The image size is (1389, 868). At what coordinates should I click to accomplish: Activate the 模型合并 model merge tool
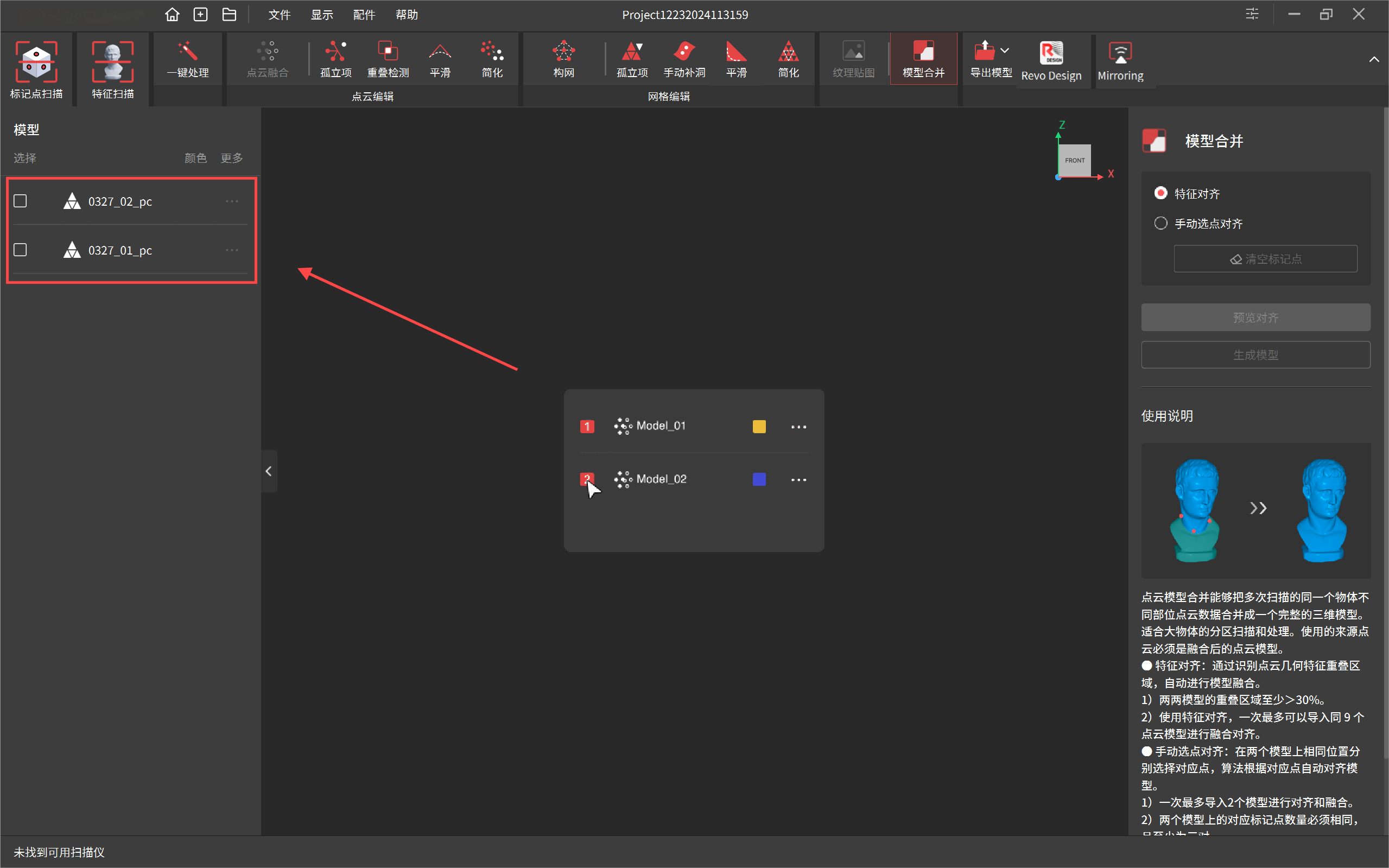(923, 59)
